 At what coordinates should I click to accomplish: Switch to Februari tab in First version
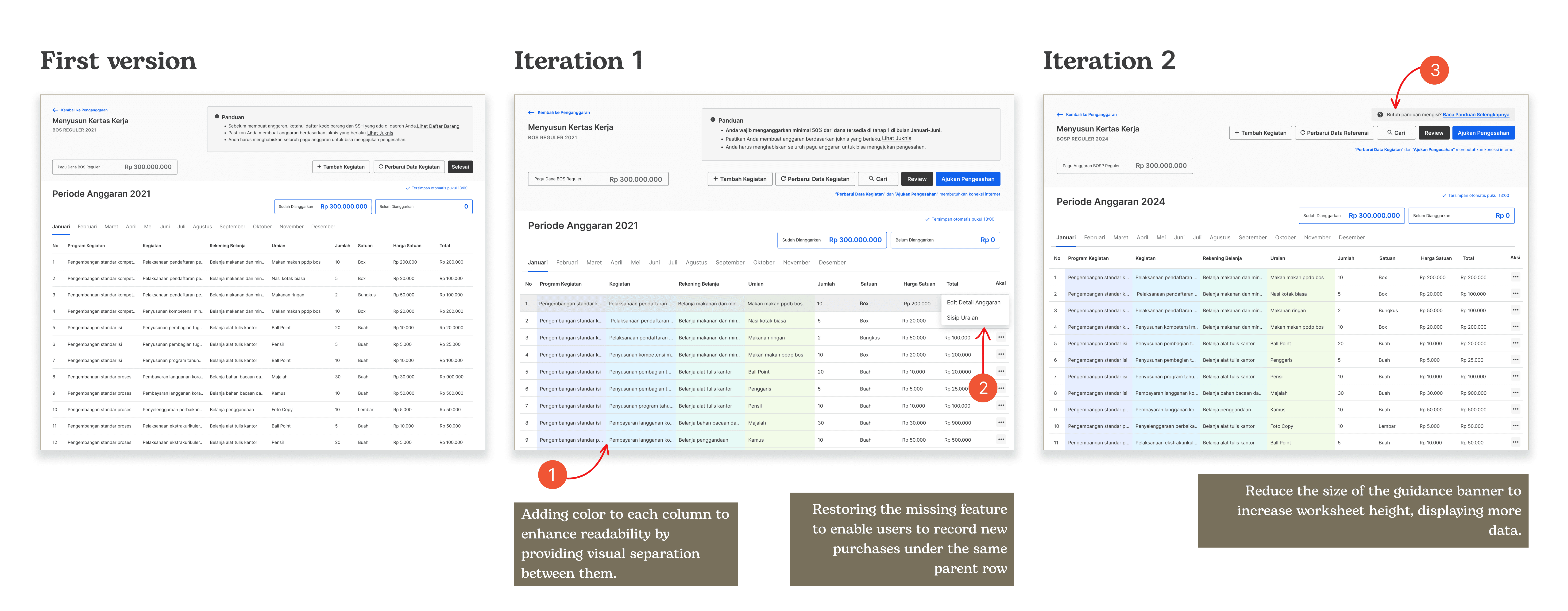point(87,227)
